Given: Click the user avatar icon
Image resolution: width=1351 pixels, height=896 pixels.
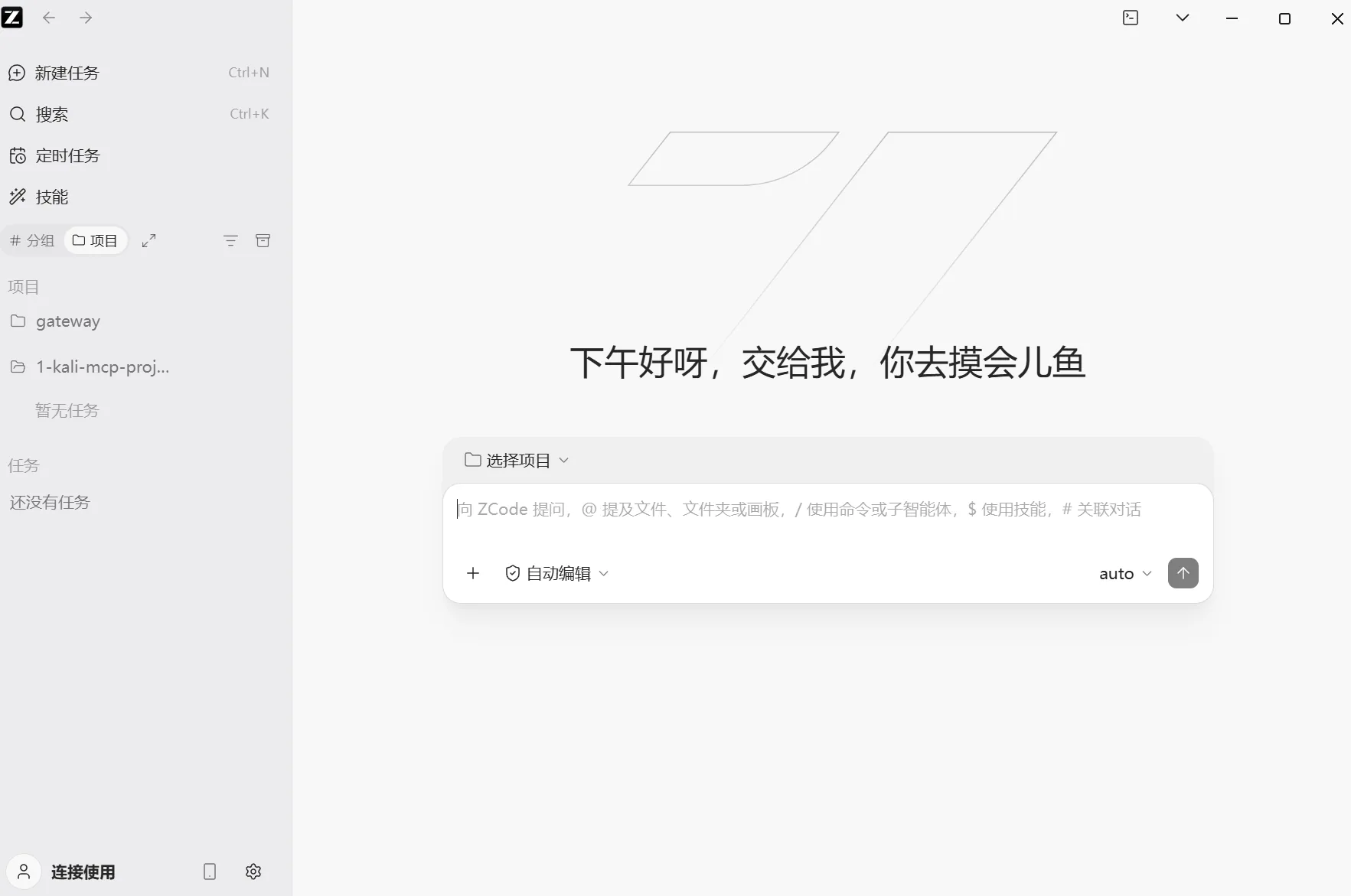Looking at the screenshot, I should 24,872.
